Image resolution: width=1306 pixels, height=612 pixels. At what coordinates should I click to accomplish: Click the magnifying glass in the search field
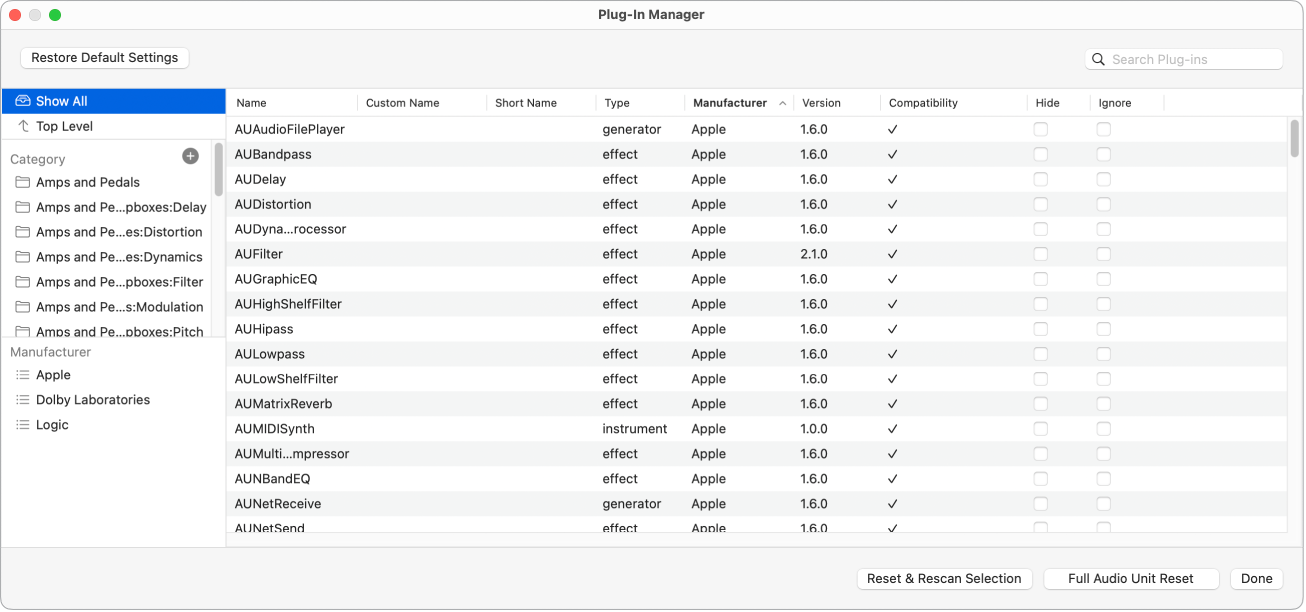[x=1098, y=58]
